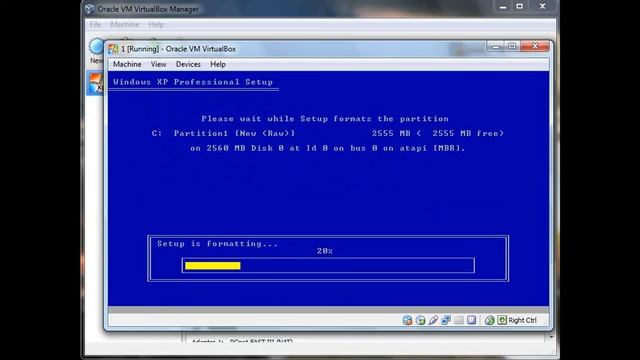Open the Devices menu in the VM window
The image size is (640, 360).
(x=188, y=64)
